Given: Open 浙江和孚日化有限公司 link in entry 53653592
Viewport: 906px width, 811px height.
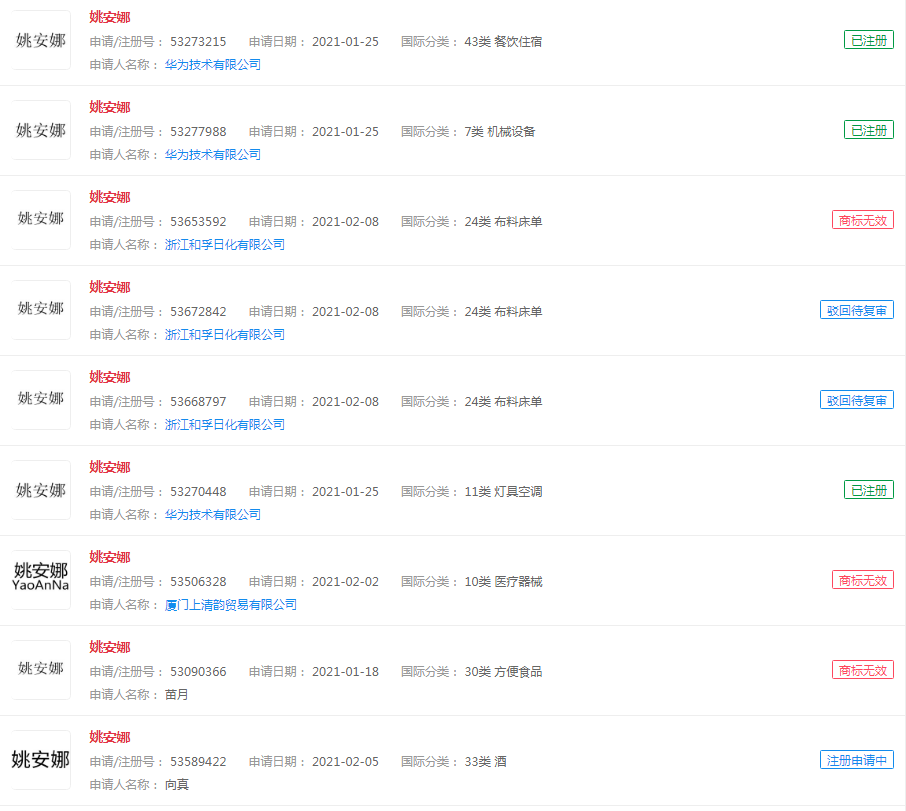Looking at the screenshot, I should 225,245.
